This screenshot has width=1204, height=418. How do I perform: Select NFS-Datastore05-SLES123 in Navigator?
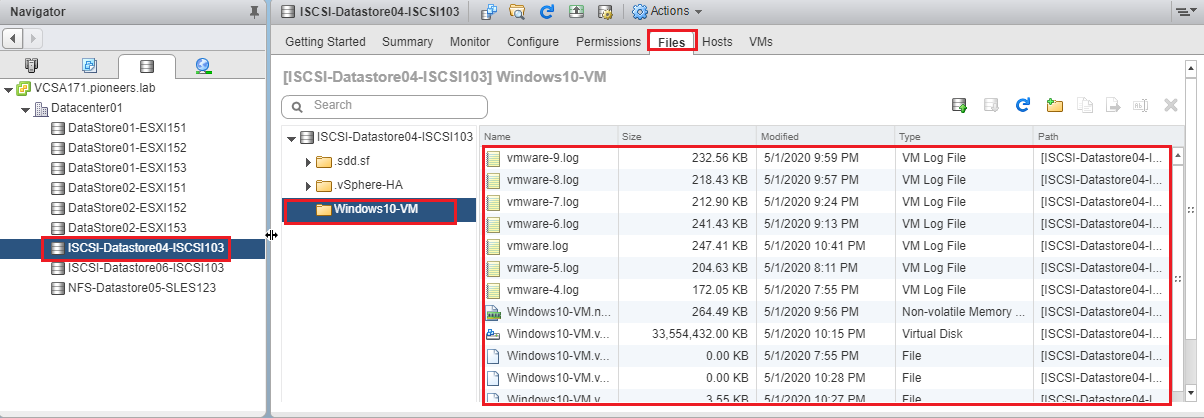[132, 288]
